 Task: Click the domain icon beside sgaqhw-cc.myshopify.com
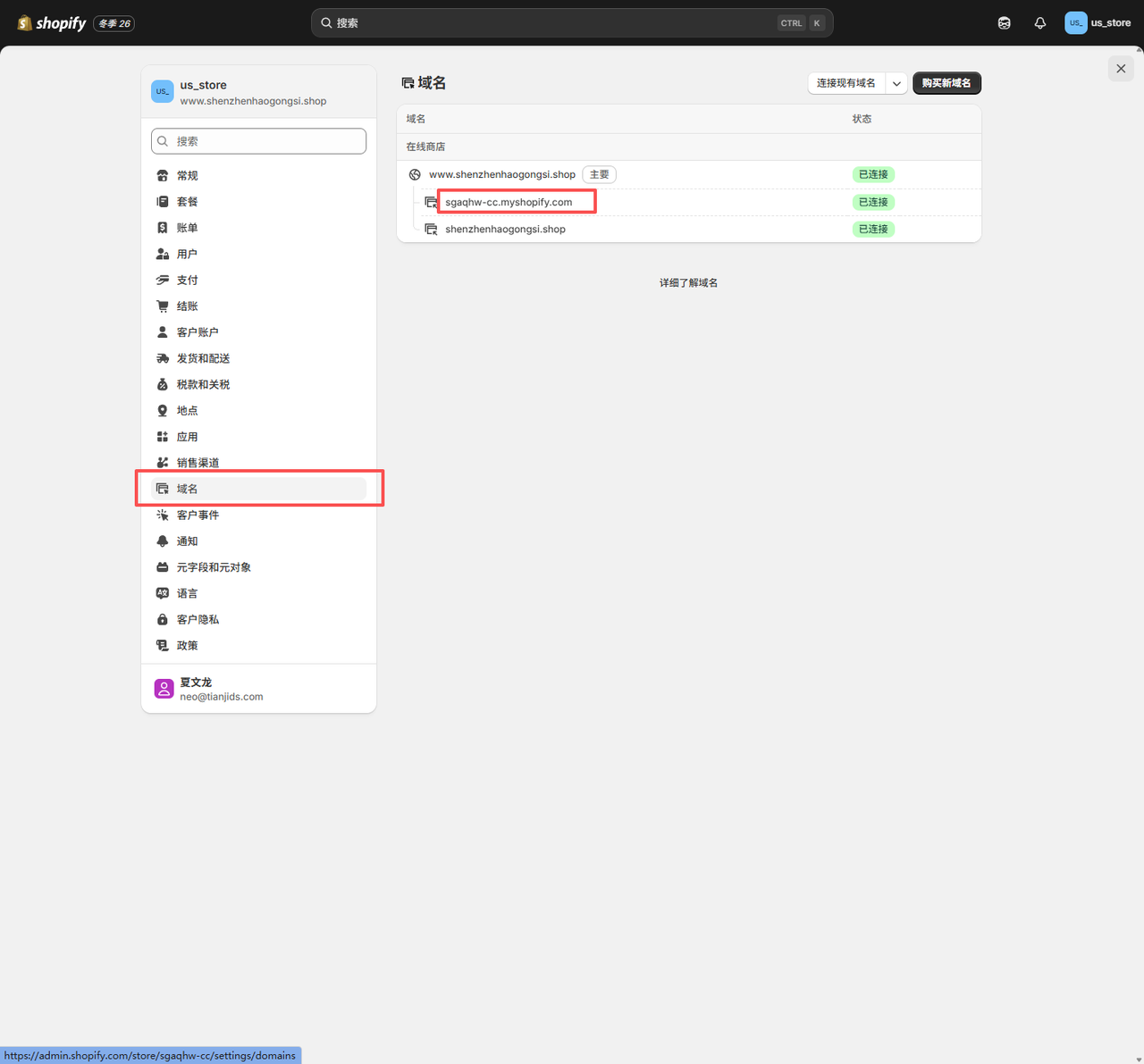tap(431, 203)
